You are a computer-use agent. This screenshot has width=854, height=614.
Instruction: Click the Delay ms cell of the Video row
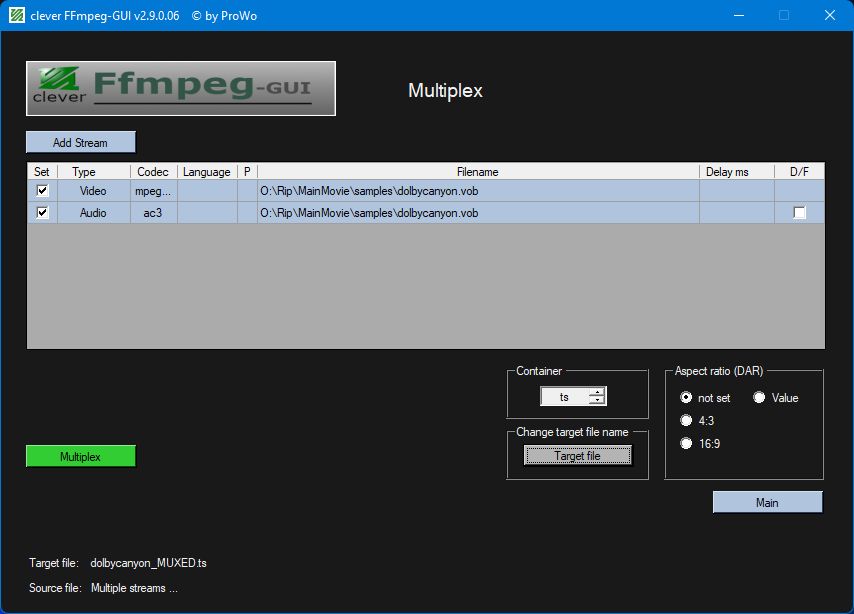(736, 191)
